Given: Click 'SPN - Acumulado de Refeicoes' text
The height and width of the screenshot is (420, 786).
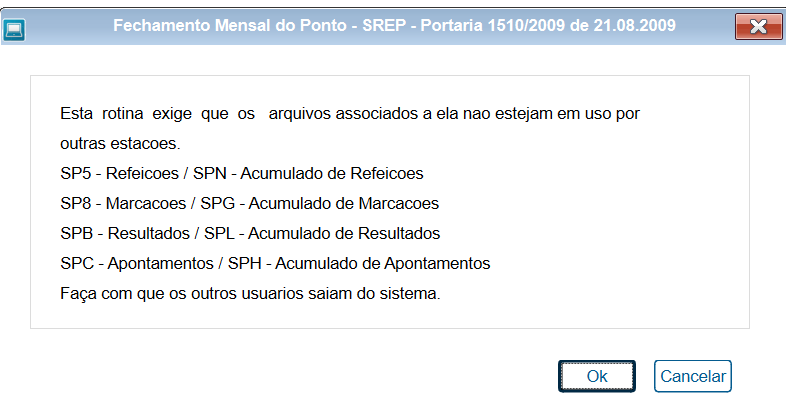Looking at the screenshot, I should coord(308,173).
